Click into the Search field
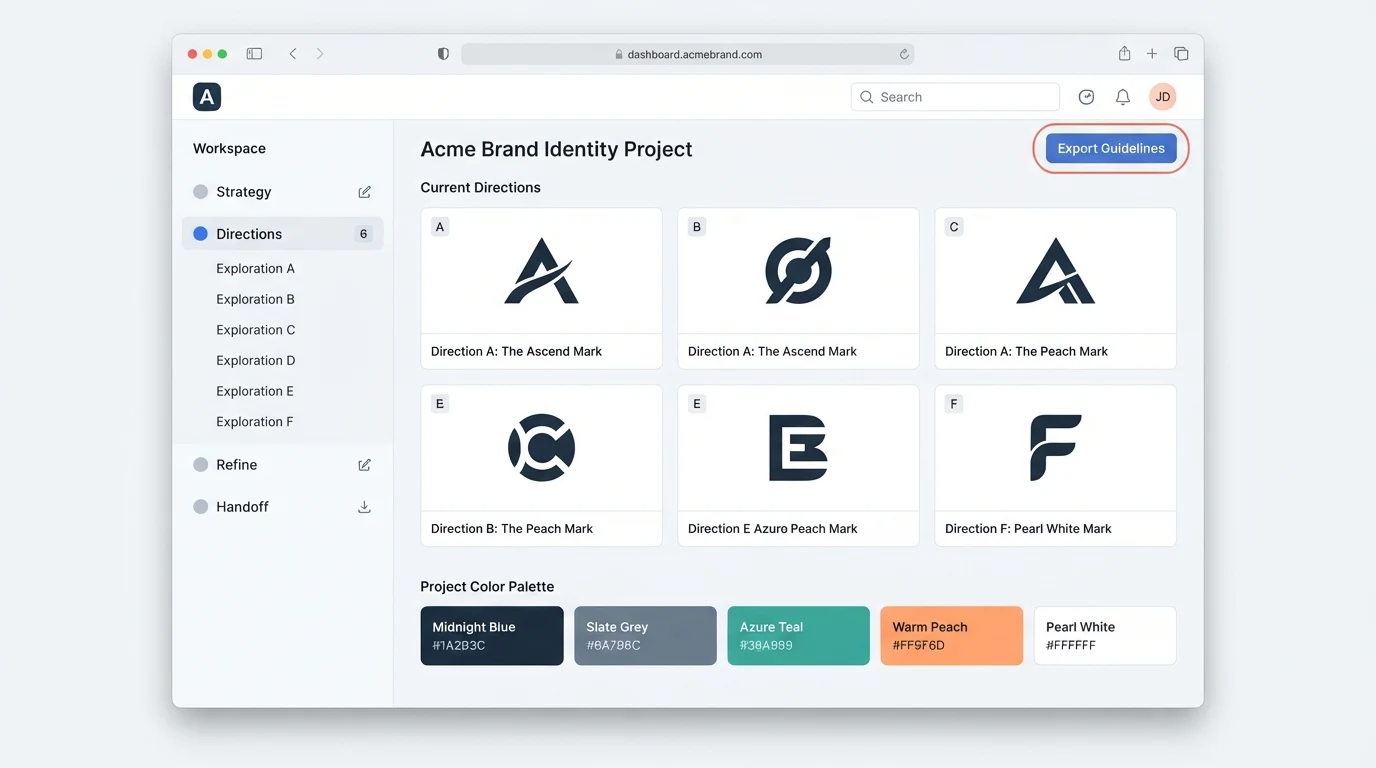Viewport: 1376px width, 768px height. point(955,97)
